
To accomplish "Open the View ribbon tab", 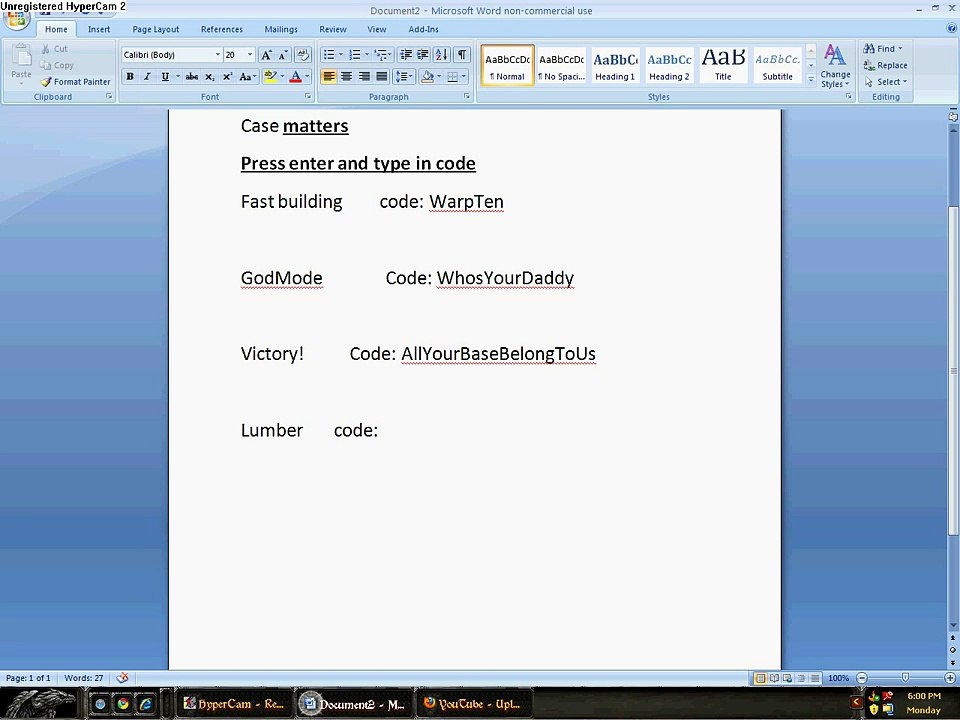I will 377,29.
